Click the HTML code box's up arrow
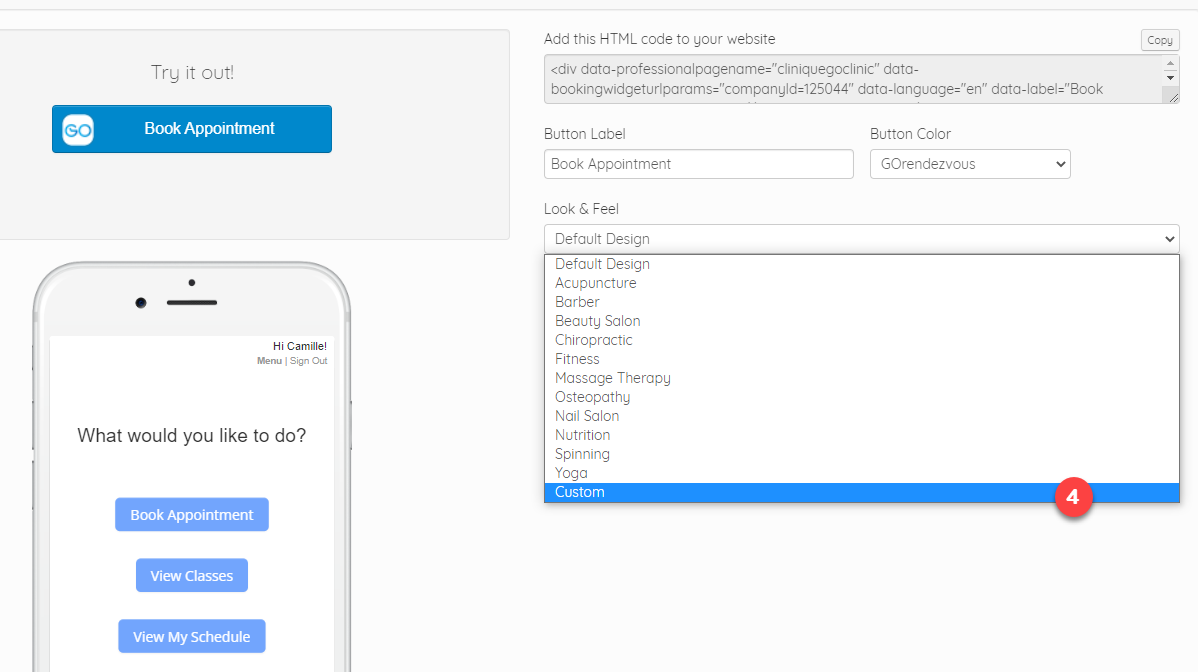Screen dimensions: 1198x672 coord(1170,63)
